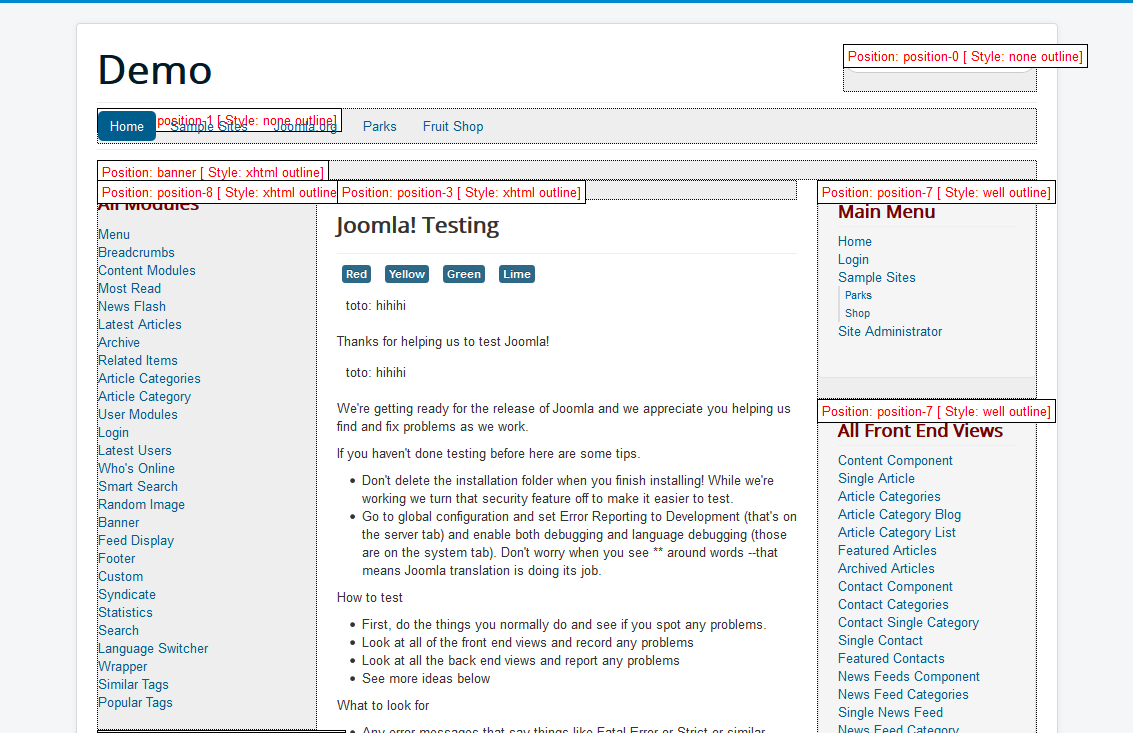Open Wrapper module link
The height and width of the screenshot is (733, 1133).
[123, 666]
